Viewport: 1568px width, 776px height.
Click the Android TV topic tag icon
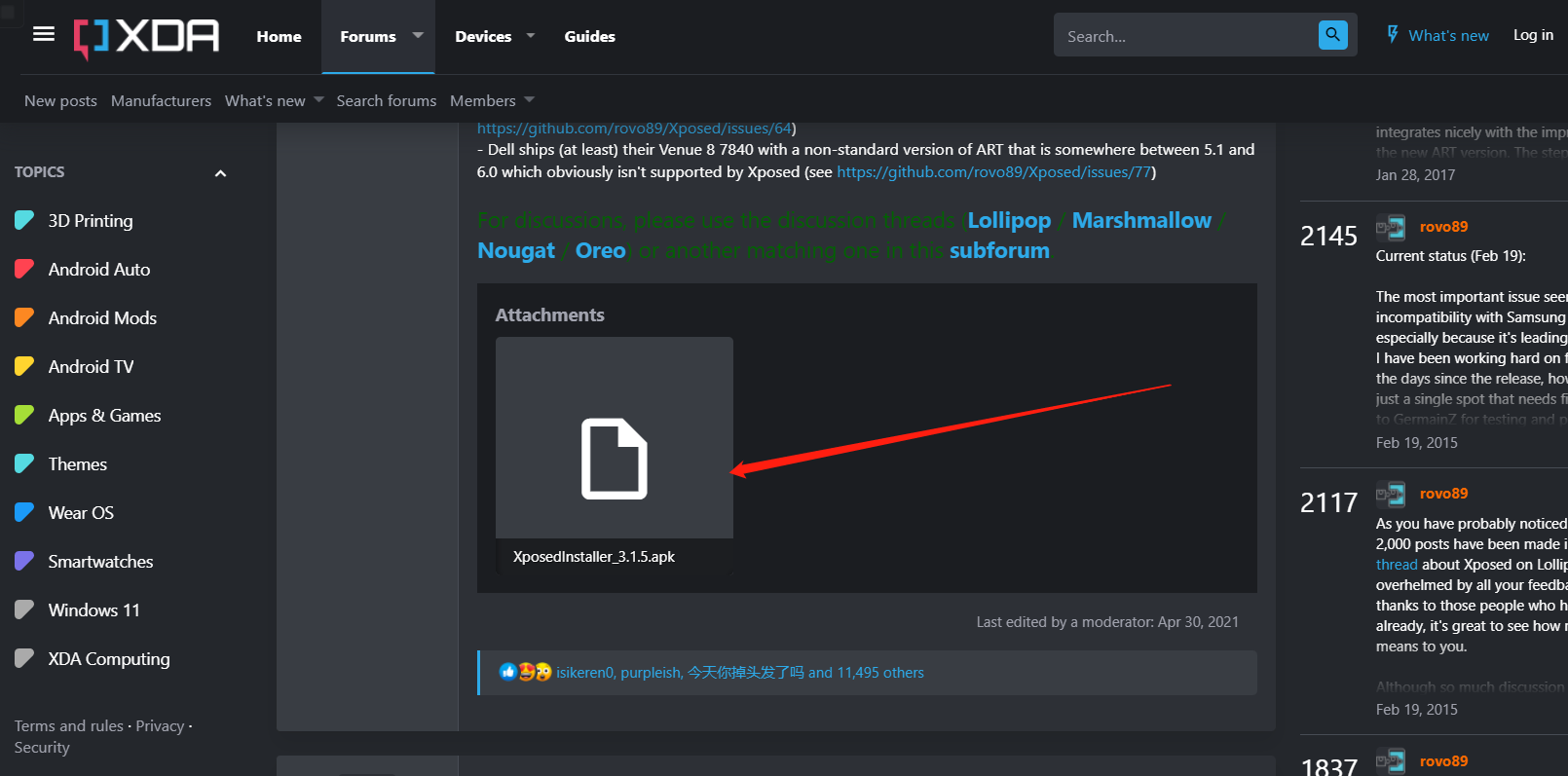[24, 367]
